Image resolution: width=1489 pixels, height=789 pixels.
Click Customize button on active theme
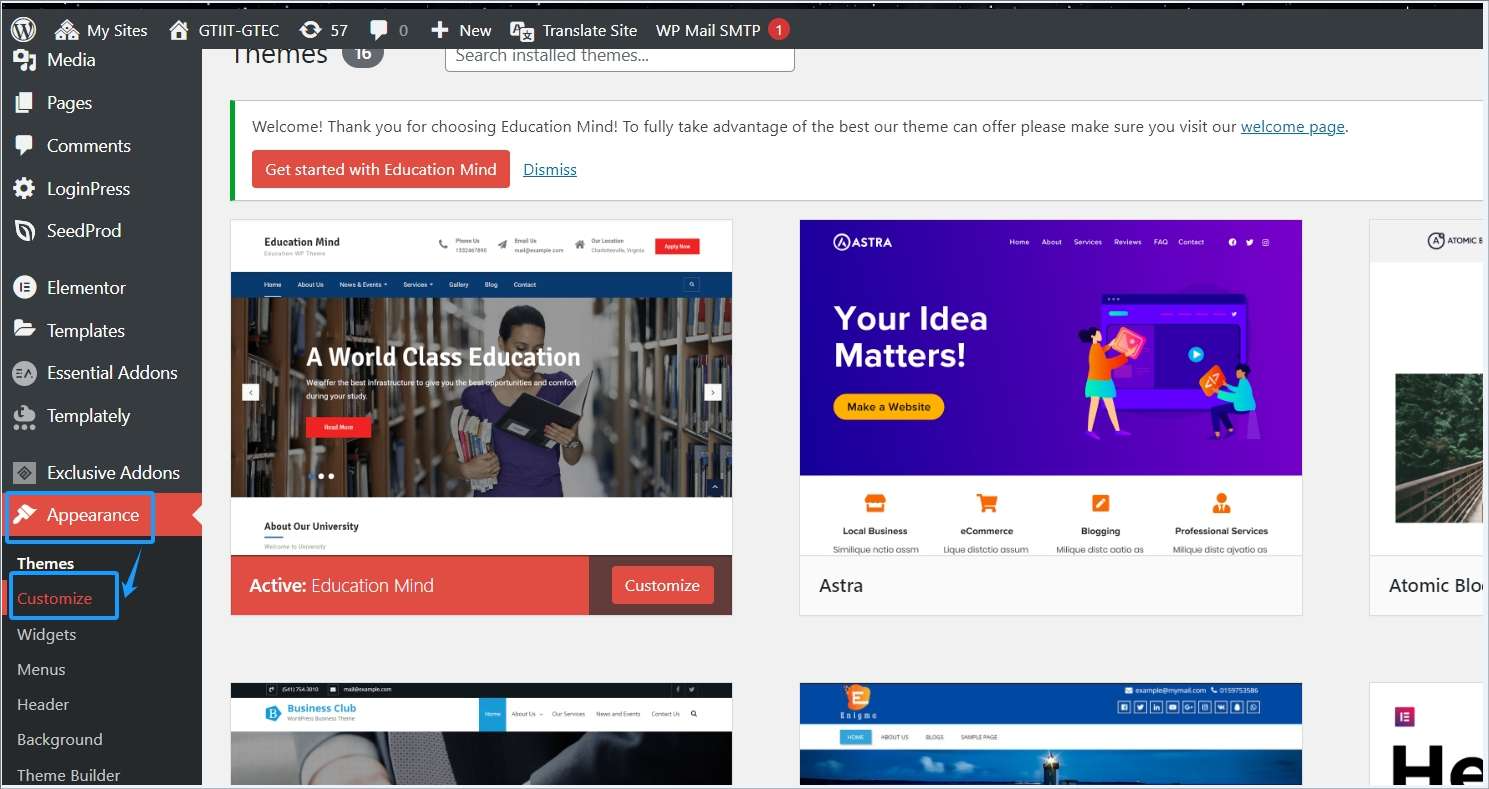pyautogui.click(x=662, y=585)
